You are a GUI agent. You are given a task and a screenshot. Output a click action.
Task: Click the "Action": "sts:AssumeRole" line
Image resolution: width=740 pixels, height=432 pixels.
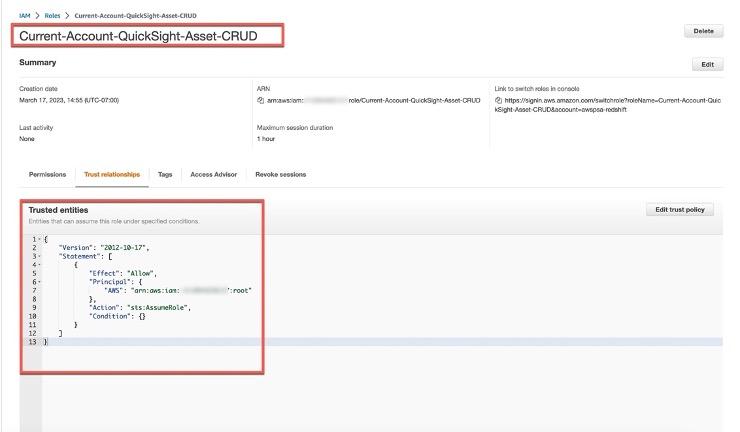pyautogui.click(x=140, y=307)
